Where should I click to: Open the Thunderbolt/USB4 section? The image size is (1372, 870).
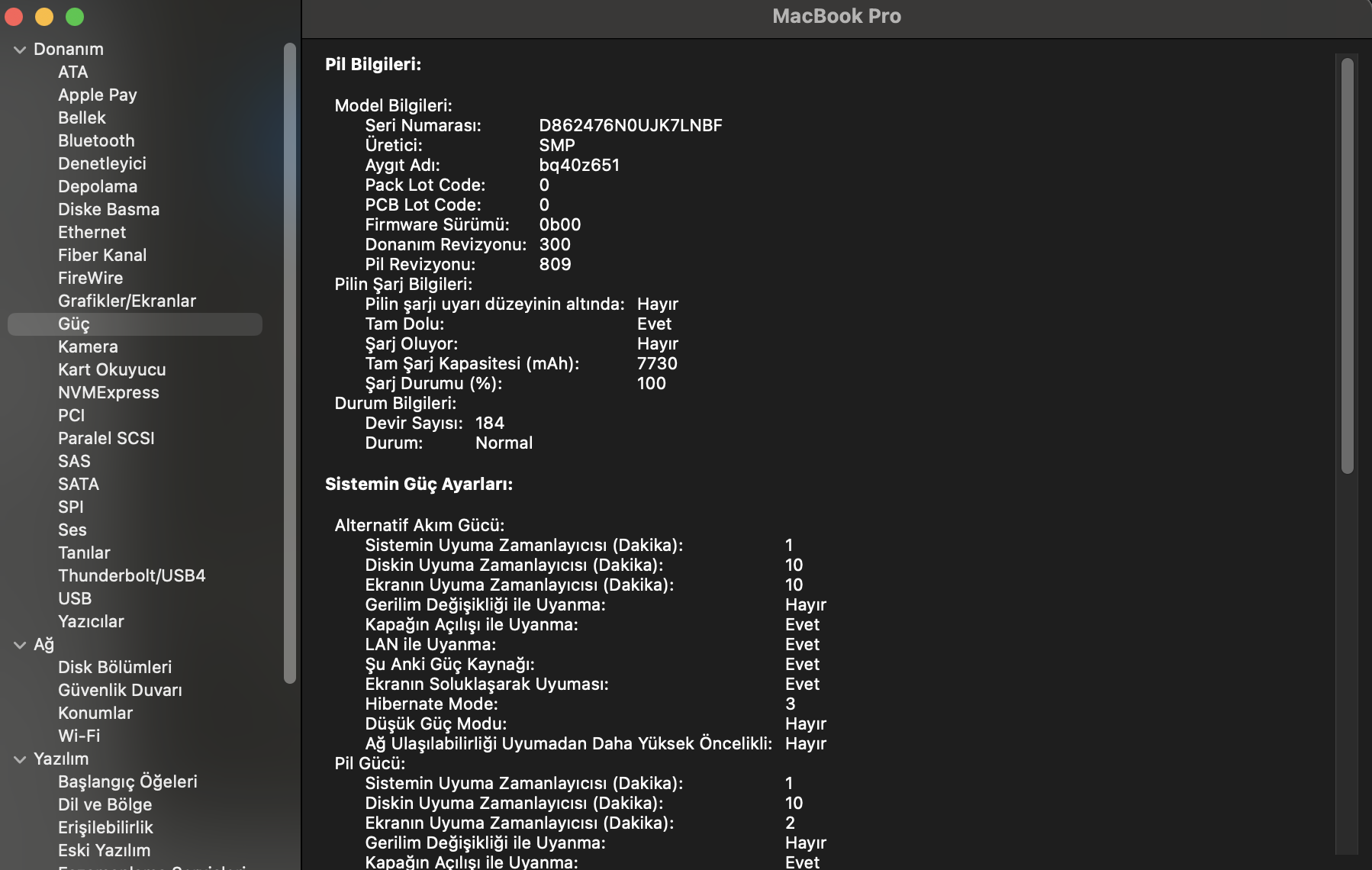point(131,575)
